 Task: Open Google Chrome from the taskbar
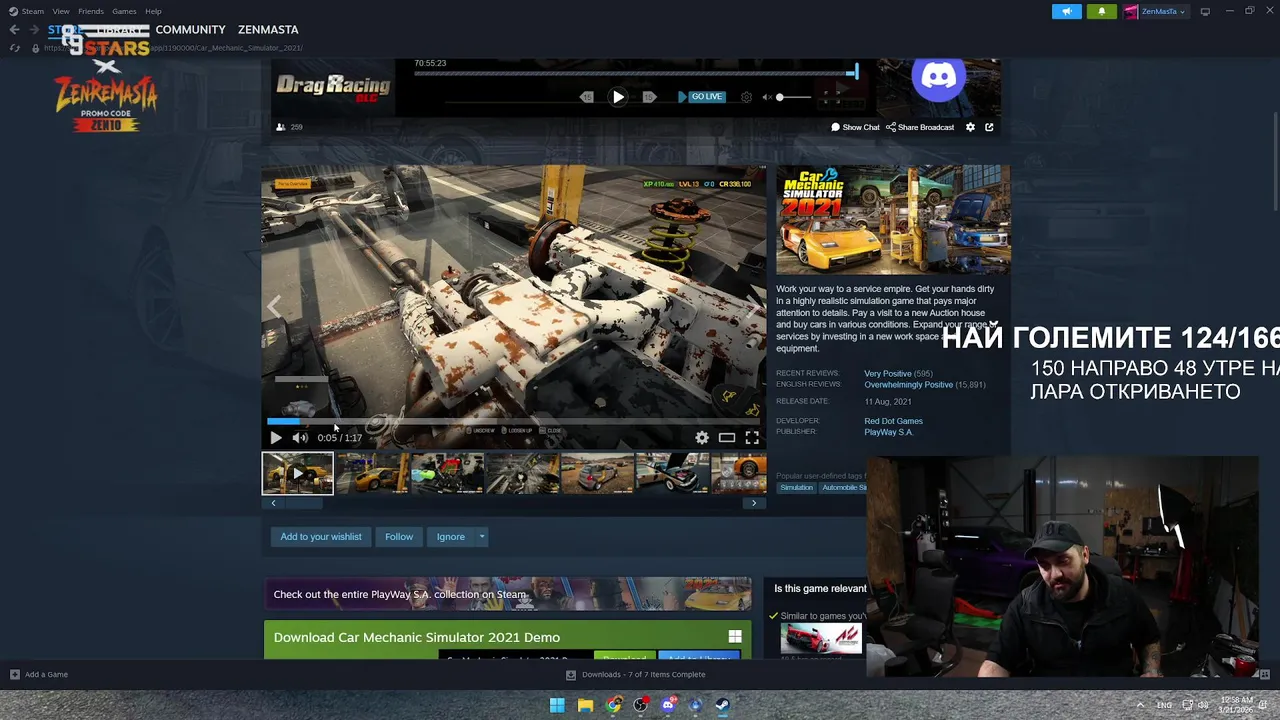click(x=613, y=705)
